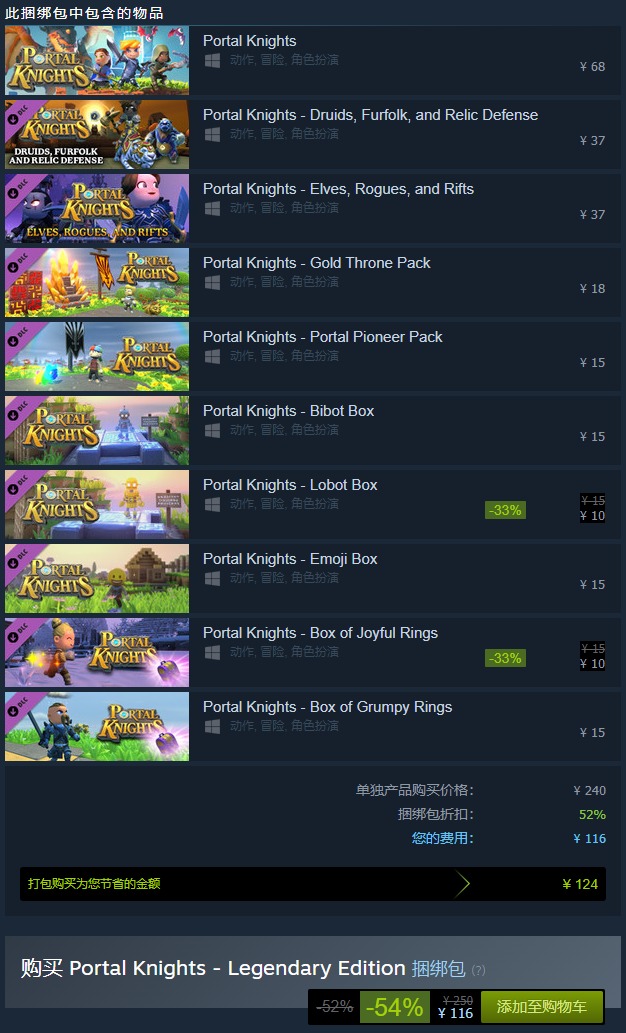Click the -33% discount badge for Lobot Box
Image resolution: width=626 pixels, height=1033 pixels.
pyautogui.click(x=505, y=510)
